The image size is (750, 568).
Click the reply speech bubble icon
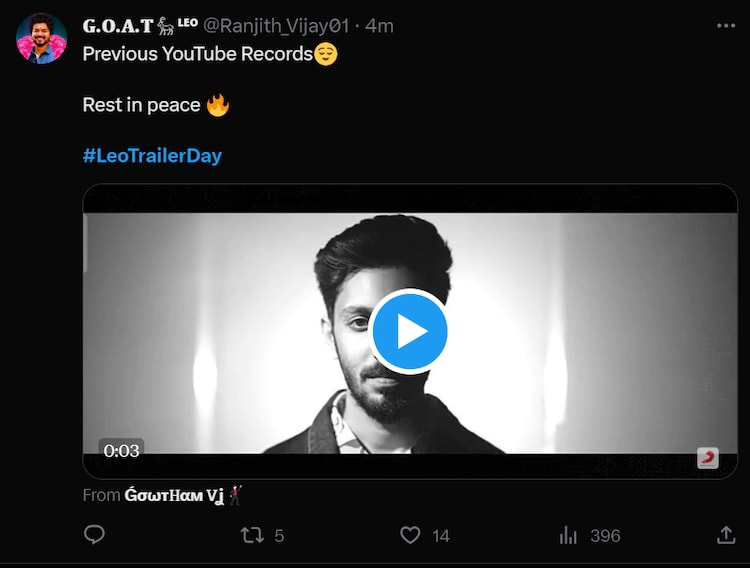pyautogui.click(x=95, y=536)
